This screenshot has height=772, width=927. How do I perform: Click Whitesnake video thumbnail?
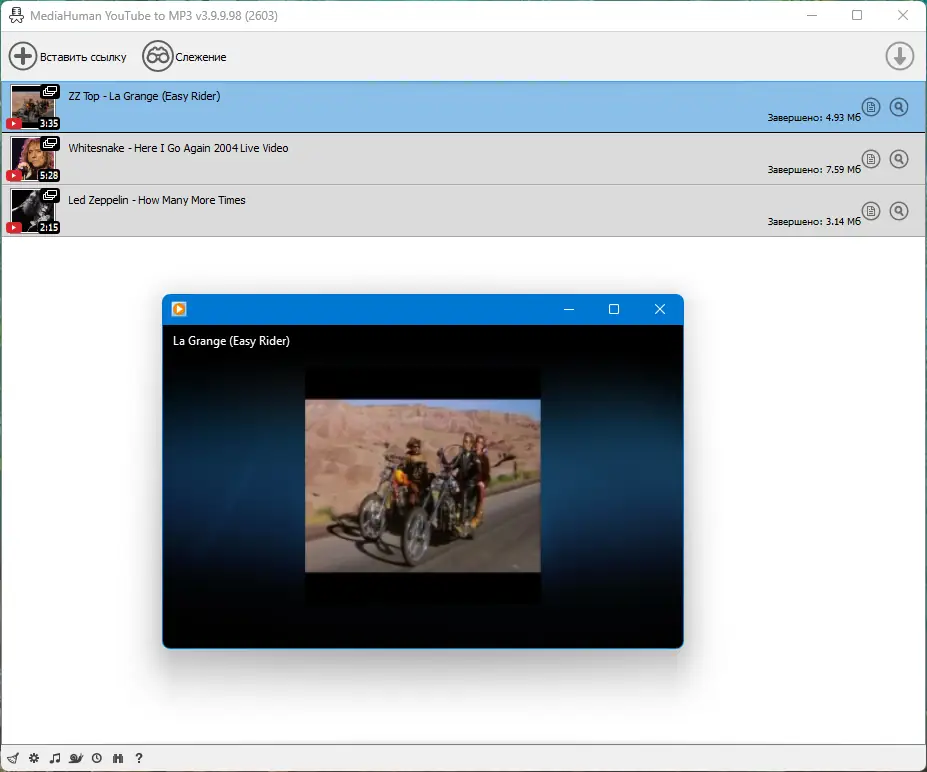coord(33,159)
